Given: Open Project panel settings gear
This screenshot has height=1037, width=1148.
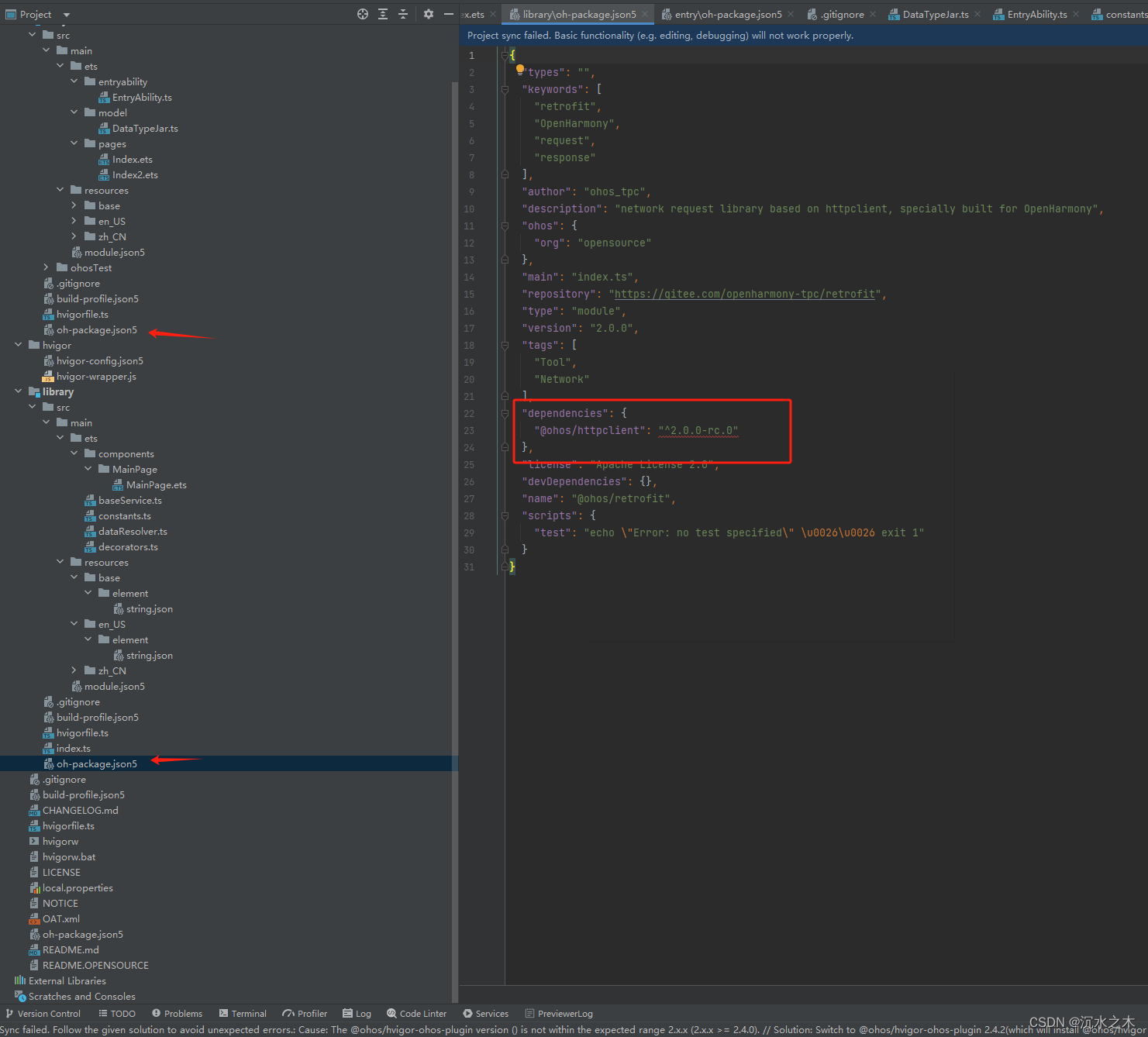Looking at the screenshot, I should pyautogui.click(x=429, y=14).
